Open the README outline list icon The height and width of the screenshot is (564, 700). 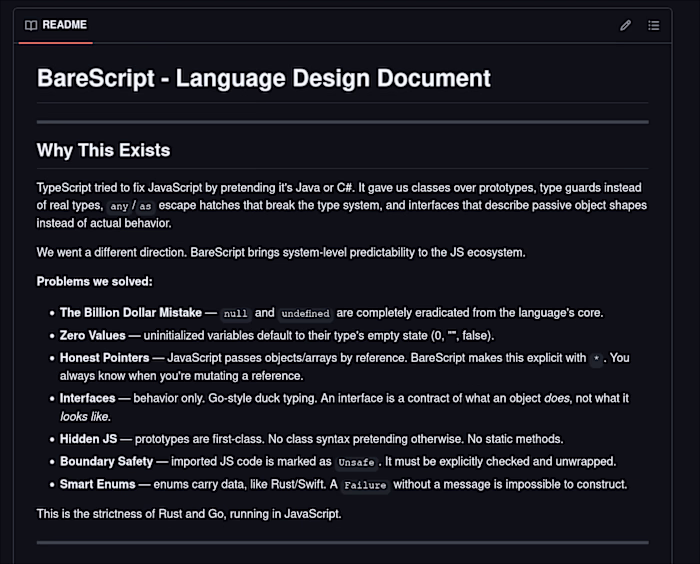pos(654,25)
